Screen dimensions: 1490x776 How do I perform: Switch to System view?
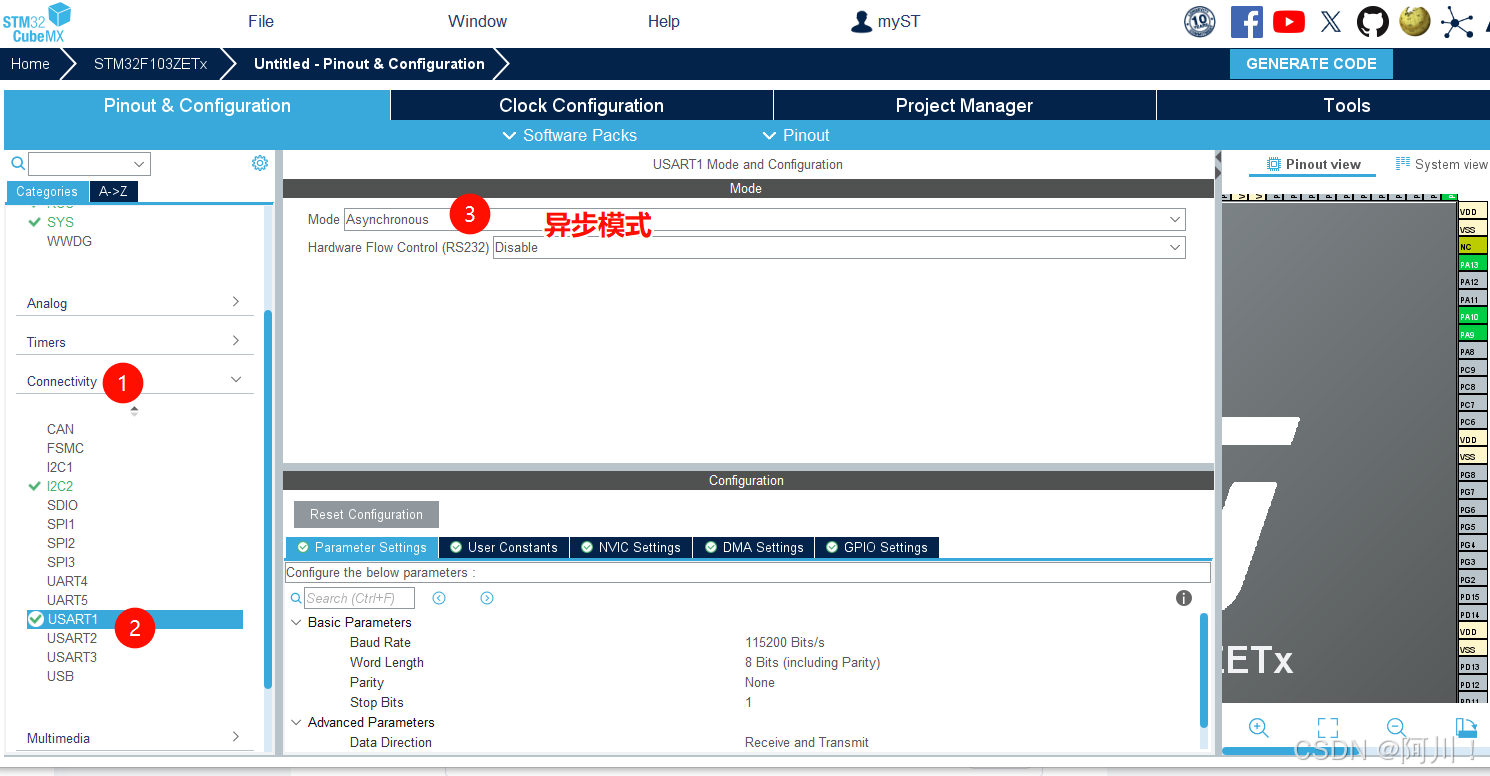click(x=1441, y=164)
